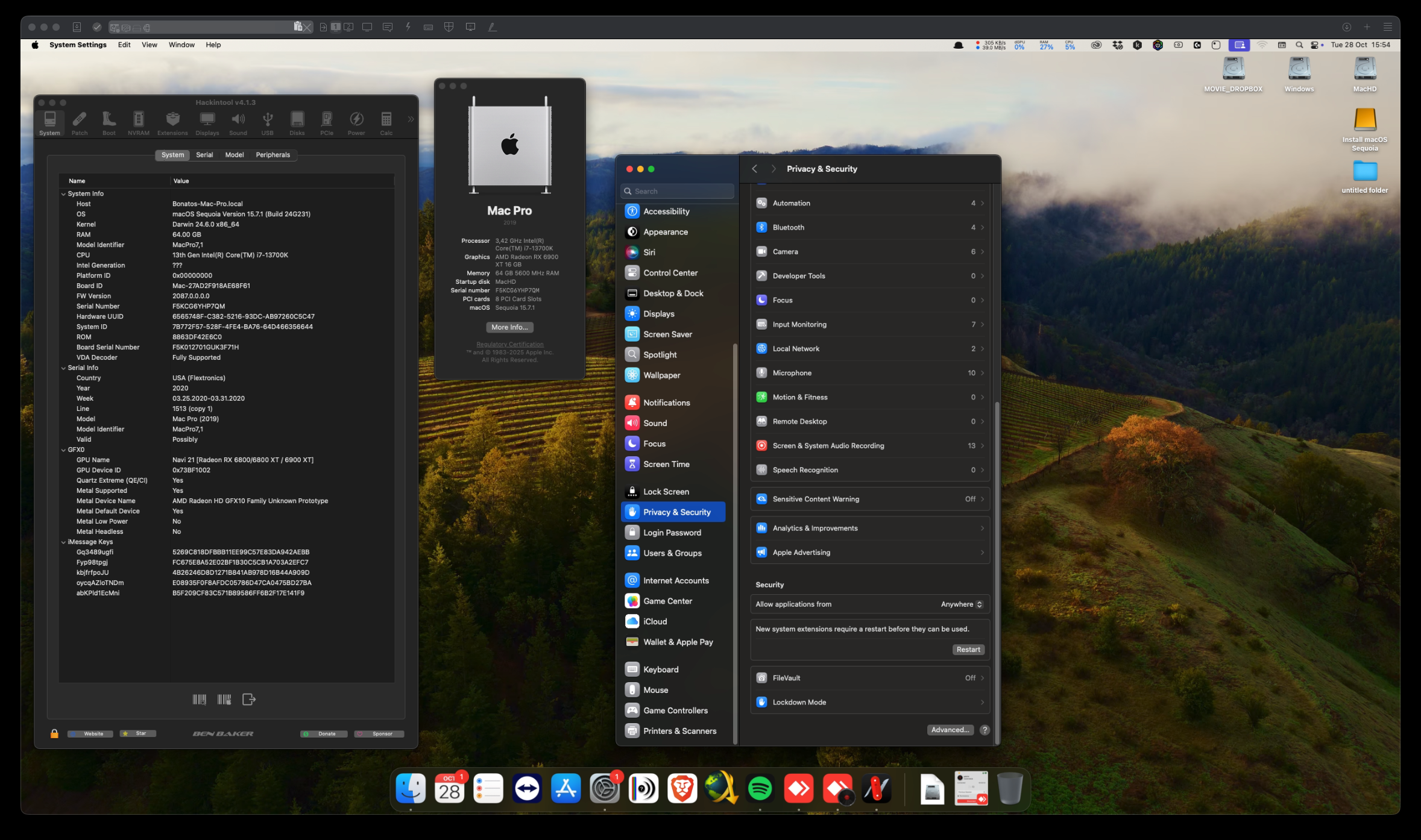Expand the Hackintool toolbar overflow chevron
Image resolution: width=1421 pixels, height=840 pixels.
click(x=411, y=119)
